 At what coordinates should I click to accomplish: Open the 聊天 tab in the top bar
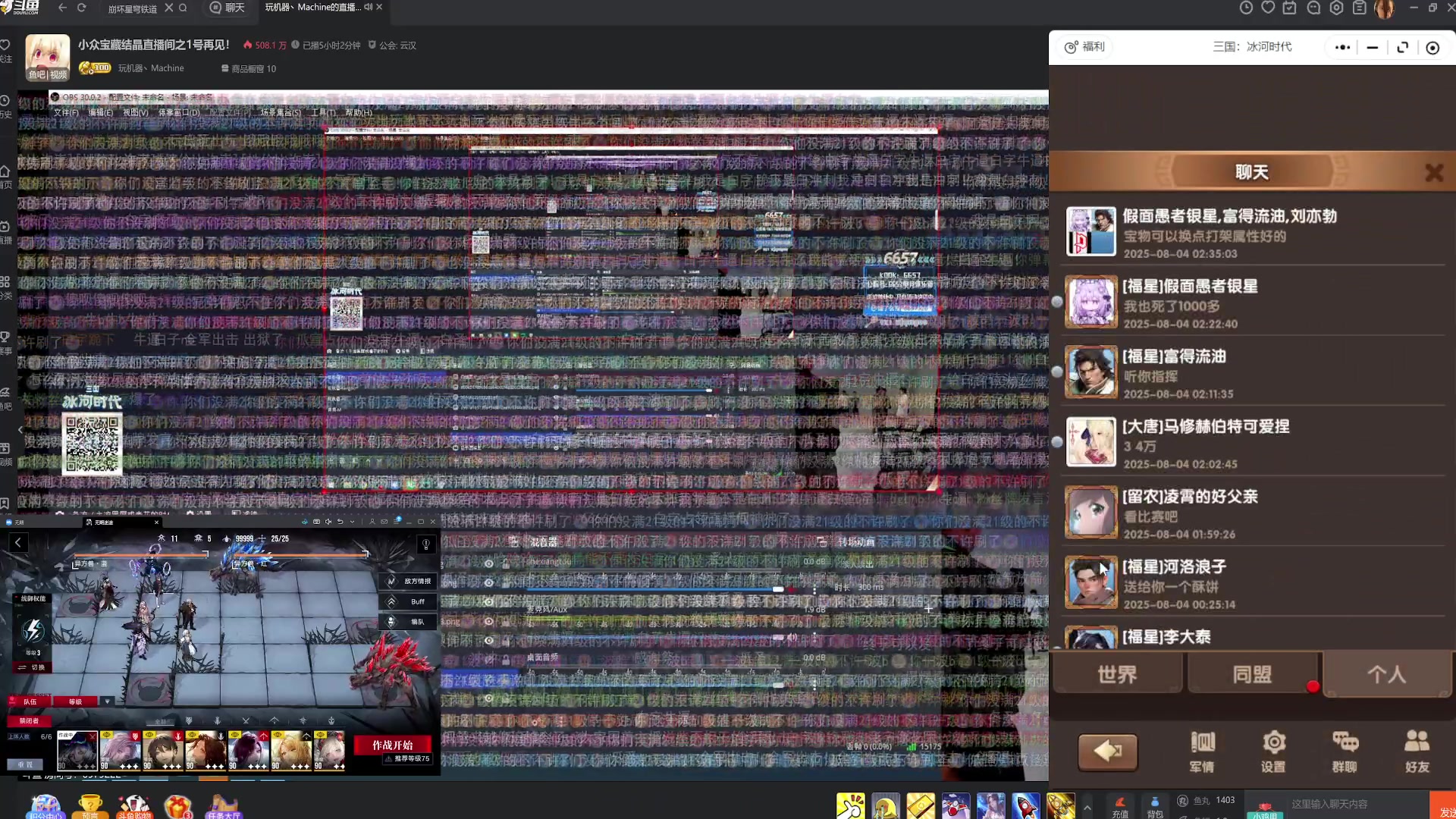click(x=227, y=8)
